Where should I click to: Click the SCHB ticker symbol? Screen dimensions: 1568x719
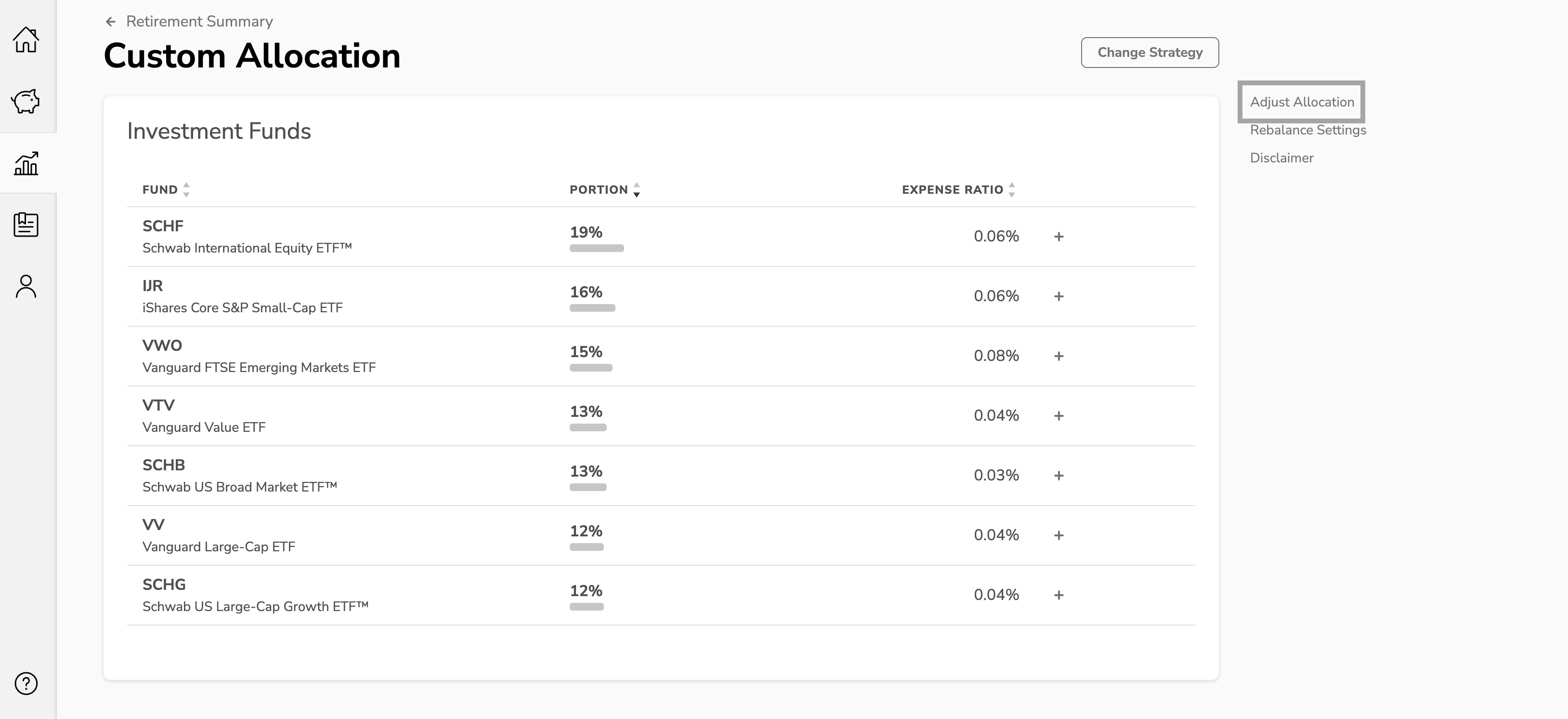click(x=163, y=465)
